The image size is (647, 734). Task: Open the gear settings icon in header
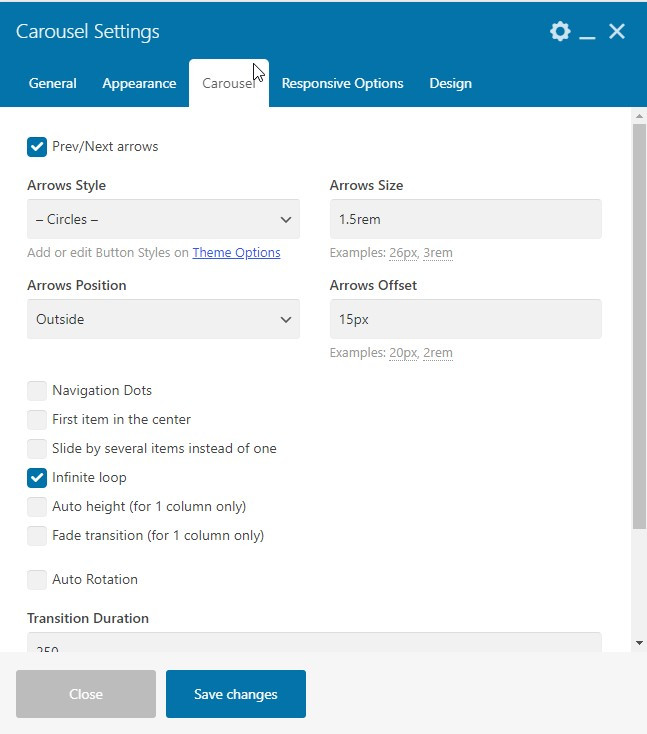tap(560, 31)
